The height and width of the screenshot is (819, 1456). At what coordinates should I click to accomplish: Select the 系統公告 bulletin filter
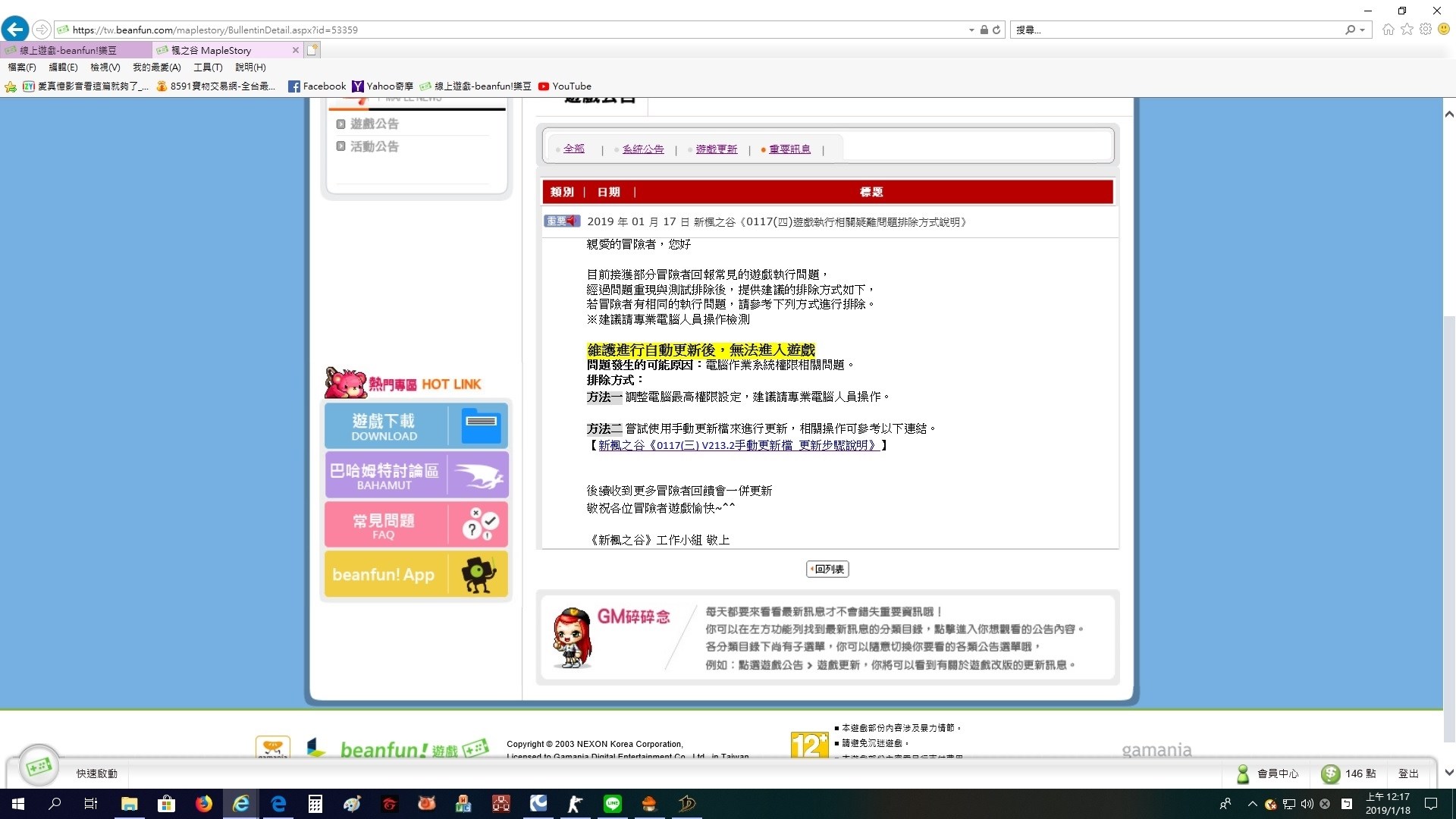pyautogui.click(x=643, y=149)
